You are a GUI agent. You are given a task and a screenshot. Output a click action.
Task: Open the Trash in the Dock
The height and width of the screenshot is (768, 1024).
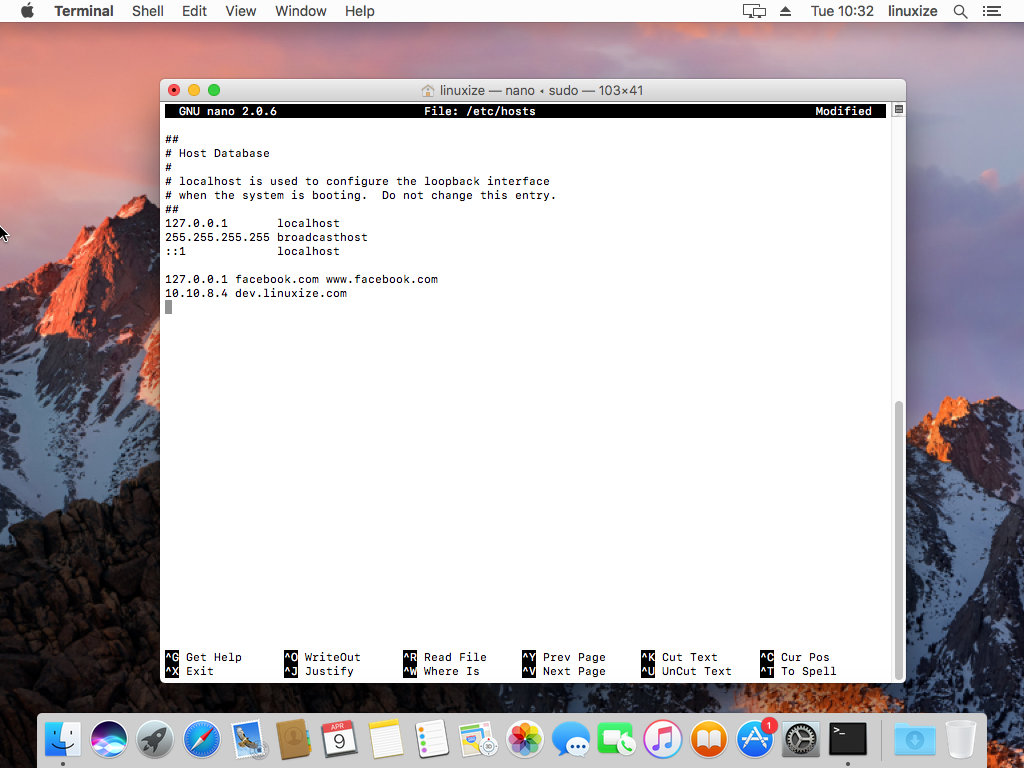tap(960, 741)
